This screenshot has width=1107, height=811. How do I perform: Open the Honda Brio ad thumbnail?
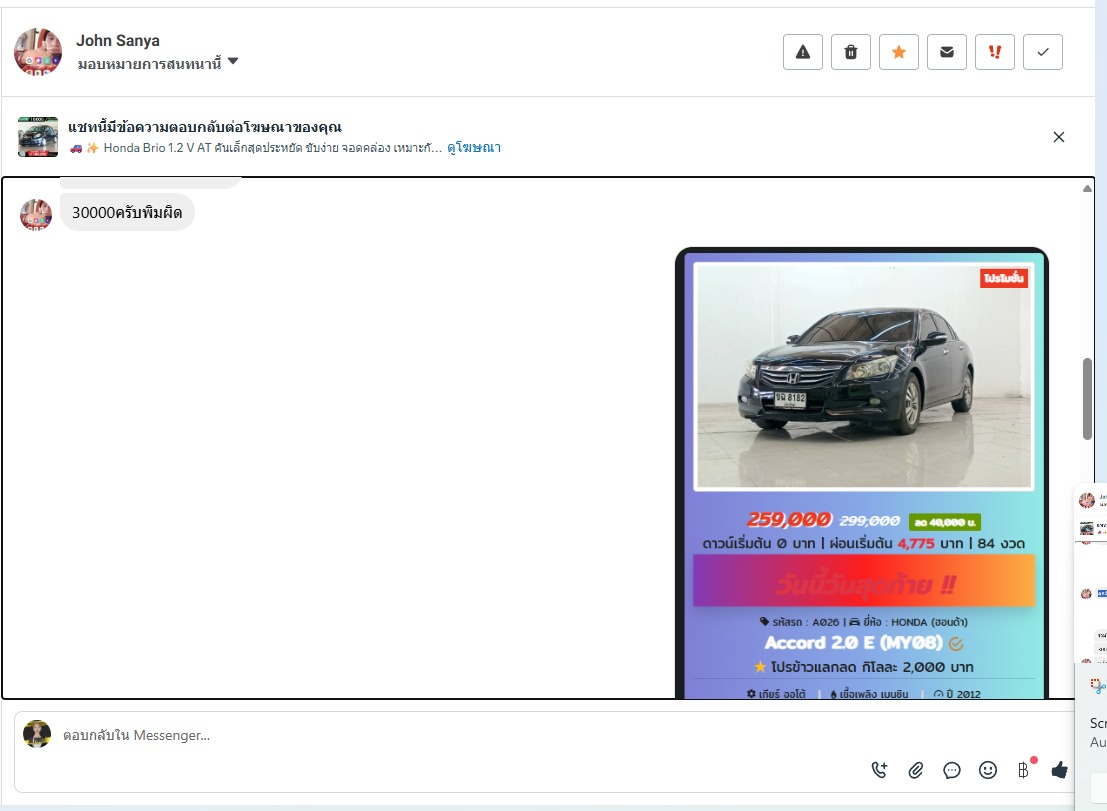coord(38,137)
